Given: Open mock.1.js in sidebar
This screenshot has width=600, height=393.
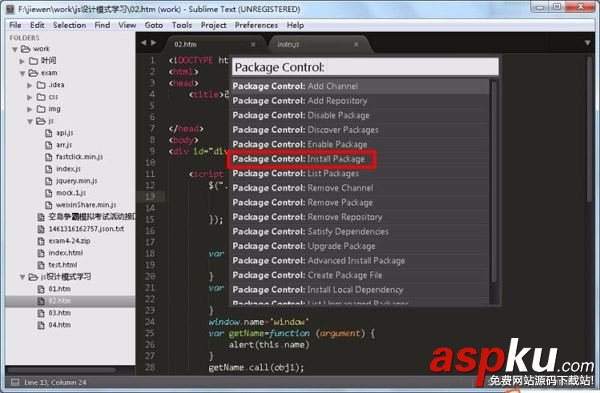Looking at the screenshot, I should (71, 192).
